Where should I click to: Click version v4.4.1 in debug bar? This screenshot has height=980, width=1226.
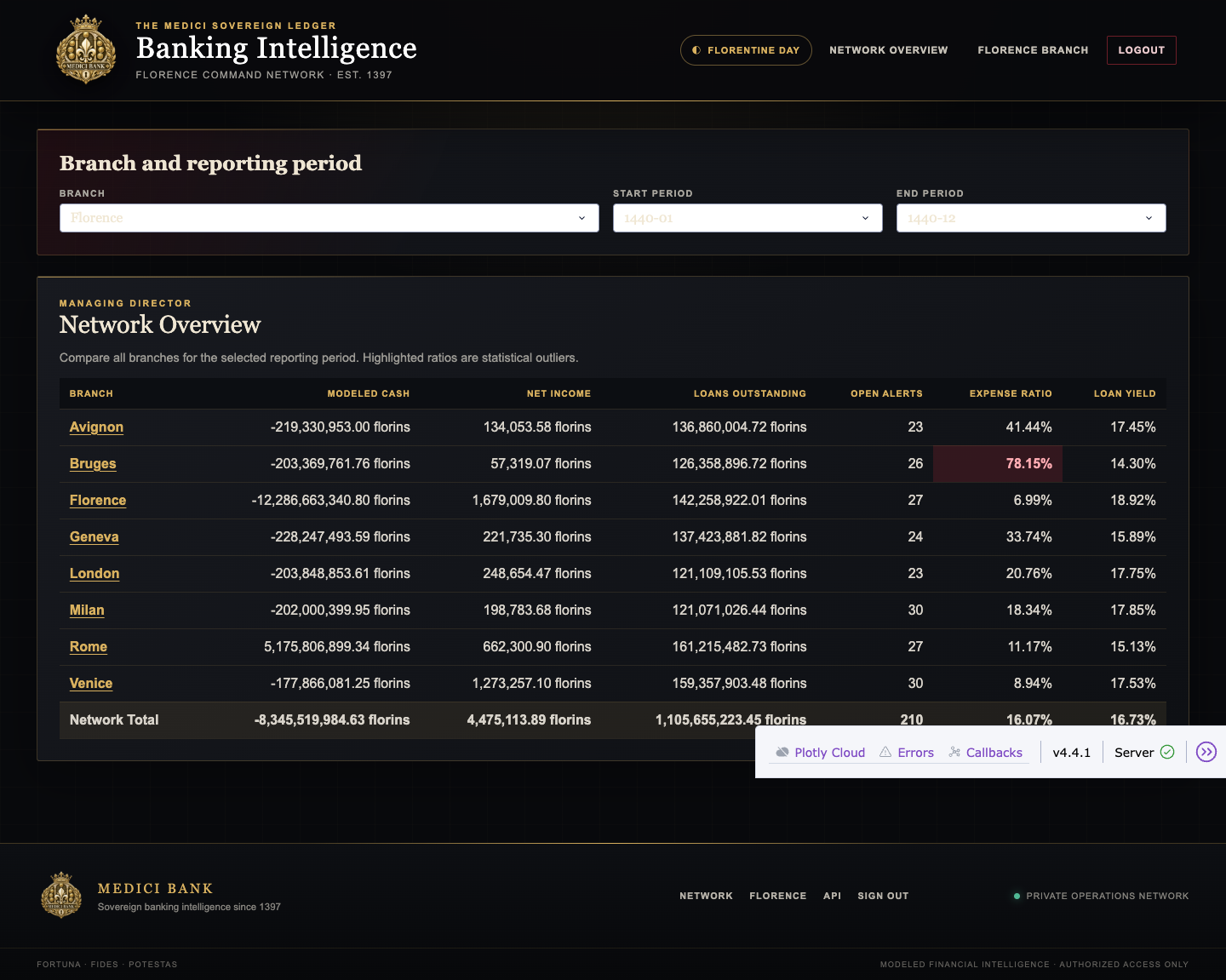pos(1071,753)
